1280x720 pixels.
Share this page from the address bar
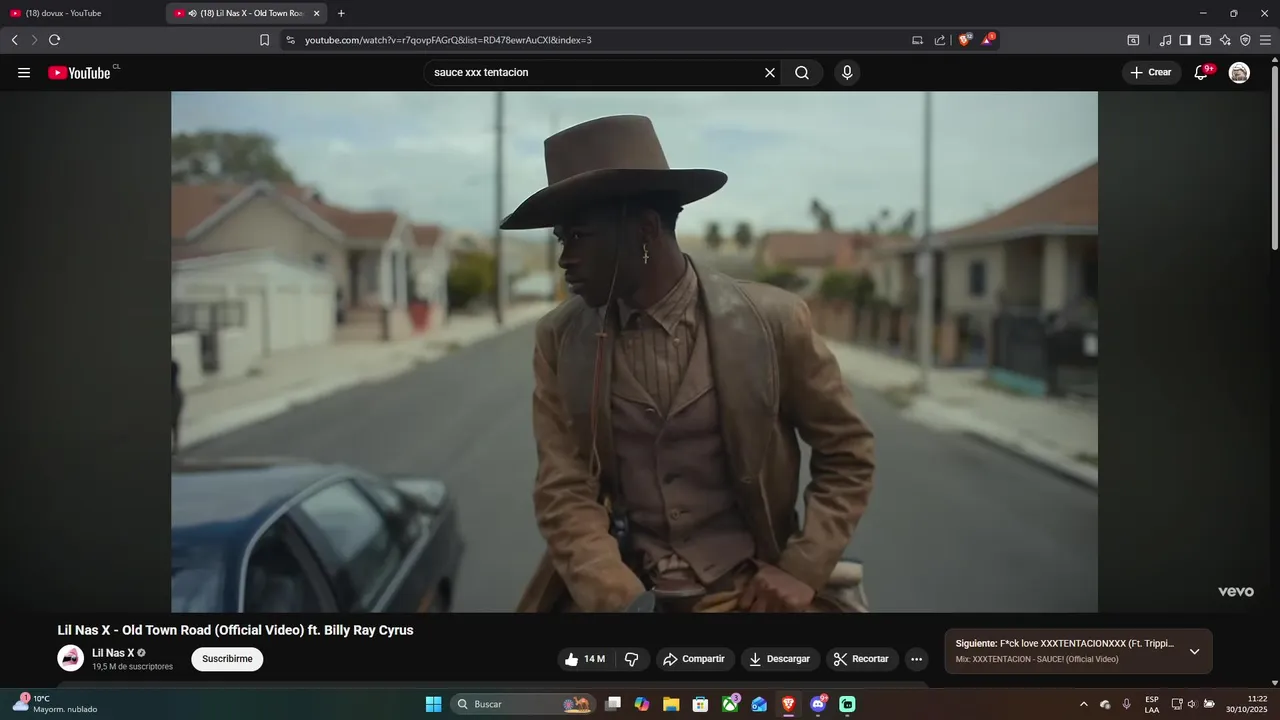point(940,40)
